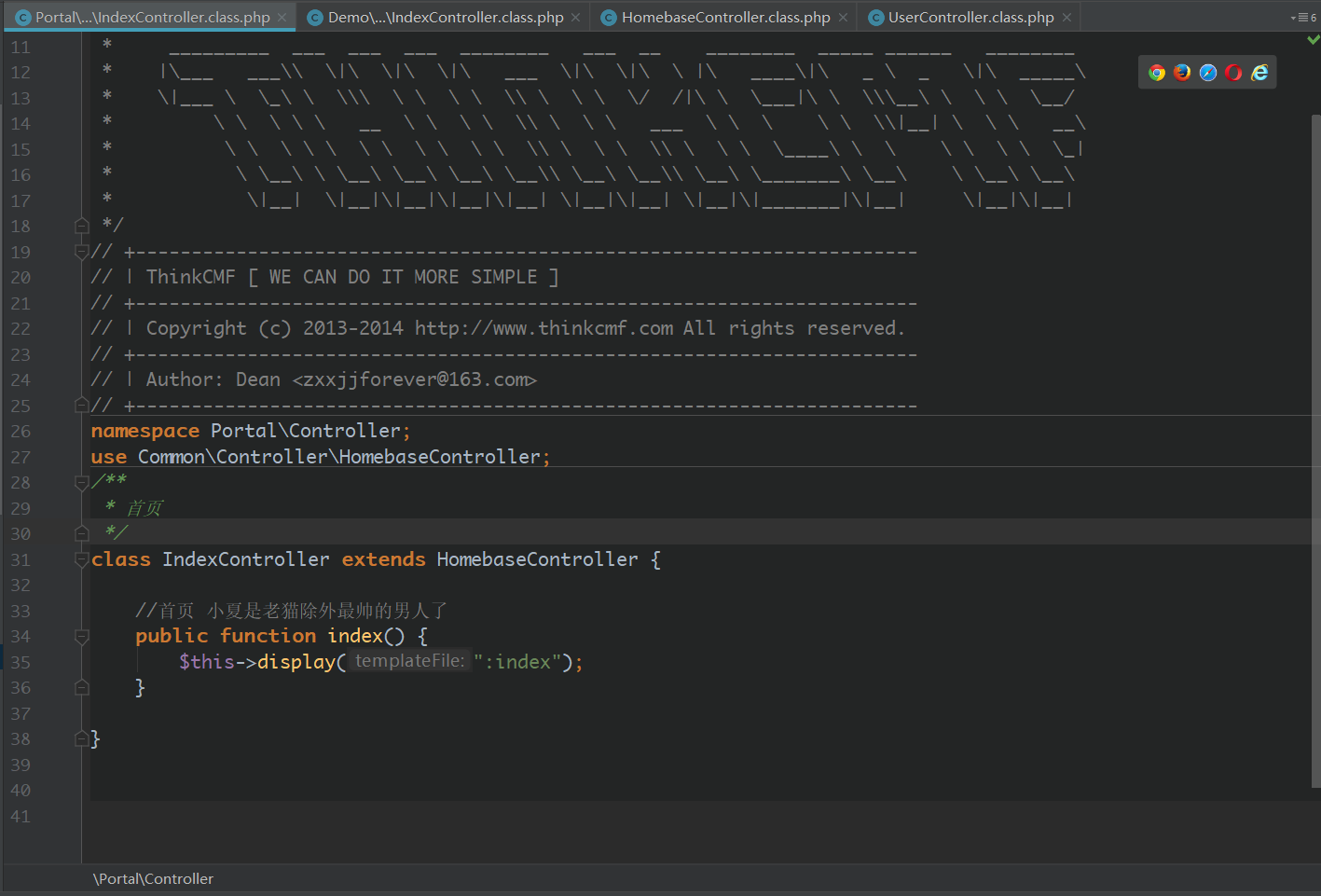
Task: Click 'HomebaseController' parent class on line 31
Action: (538, 559)
